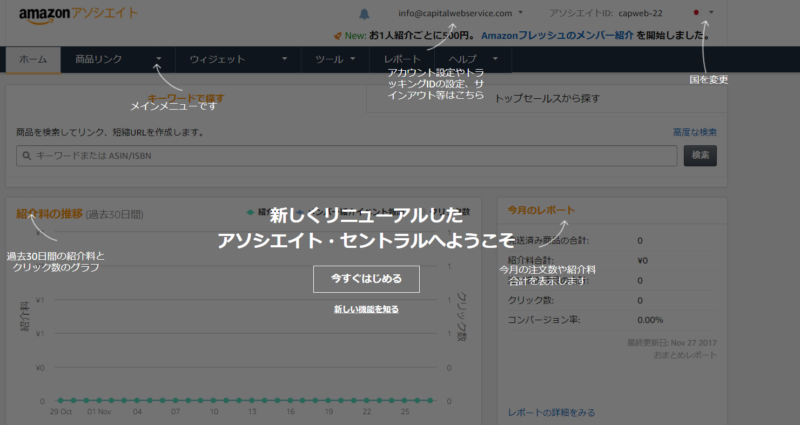The width and height of the screenshot is (800, 425).
Task: Open the country selector dropdown arrow
Action: click(x=711, y=12)
